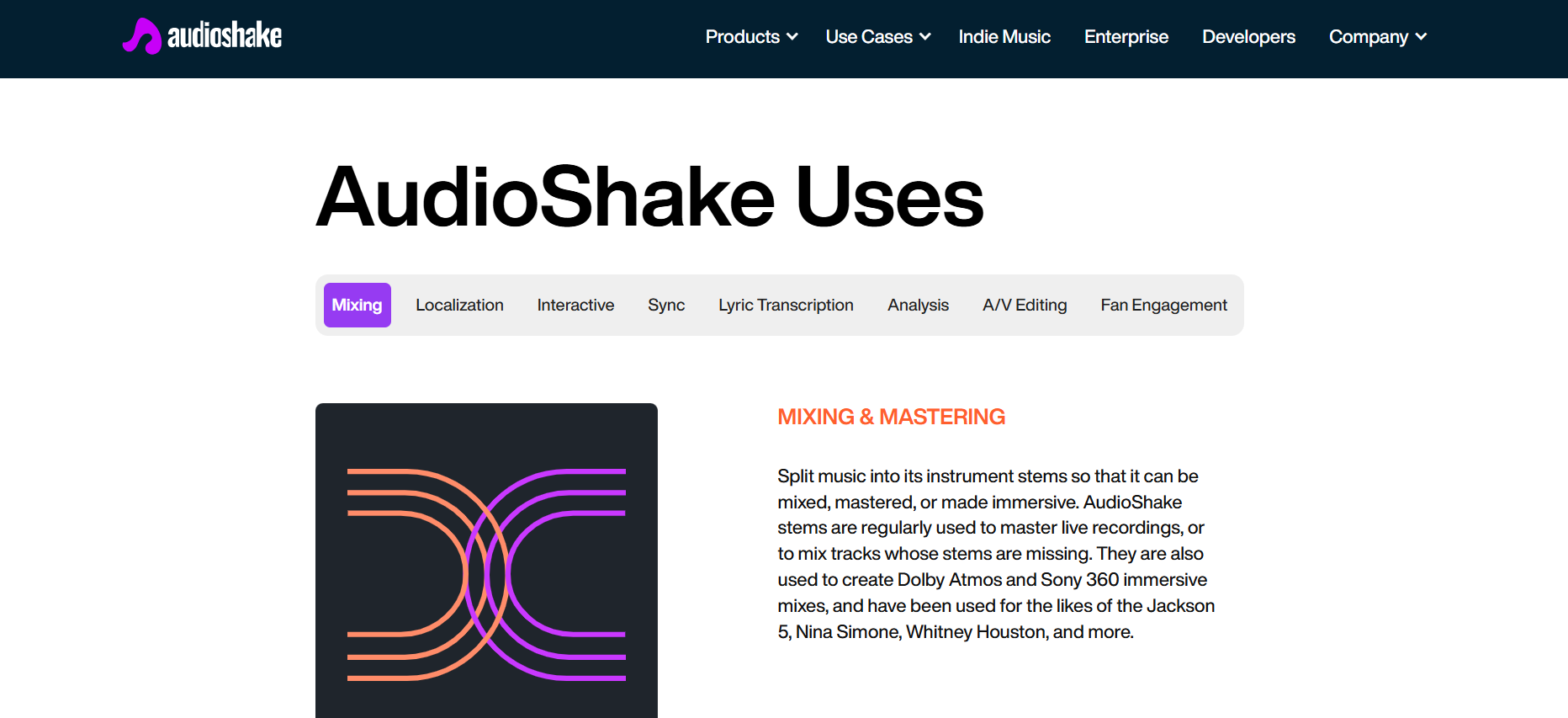Open the Company dropdown menu
The width and height of the screenshot is (1568, 718).
point(1378,37)
